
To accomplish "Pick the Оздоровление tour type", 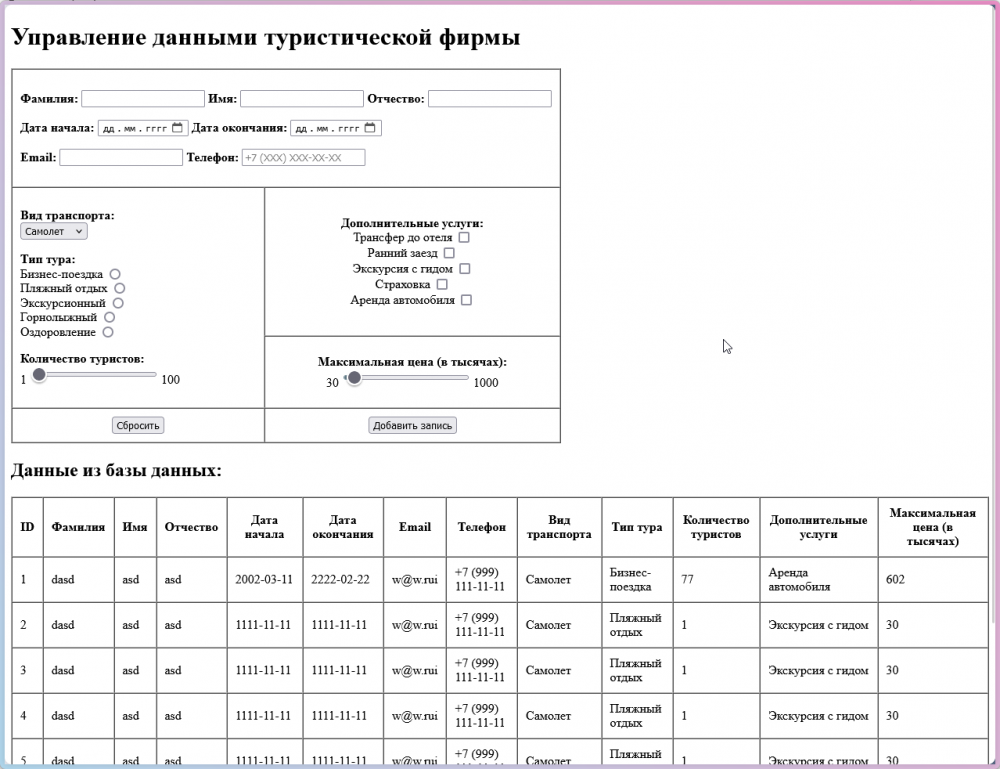I will pyautogui.click(x=108, y=332).
